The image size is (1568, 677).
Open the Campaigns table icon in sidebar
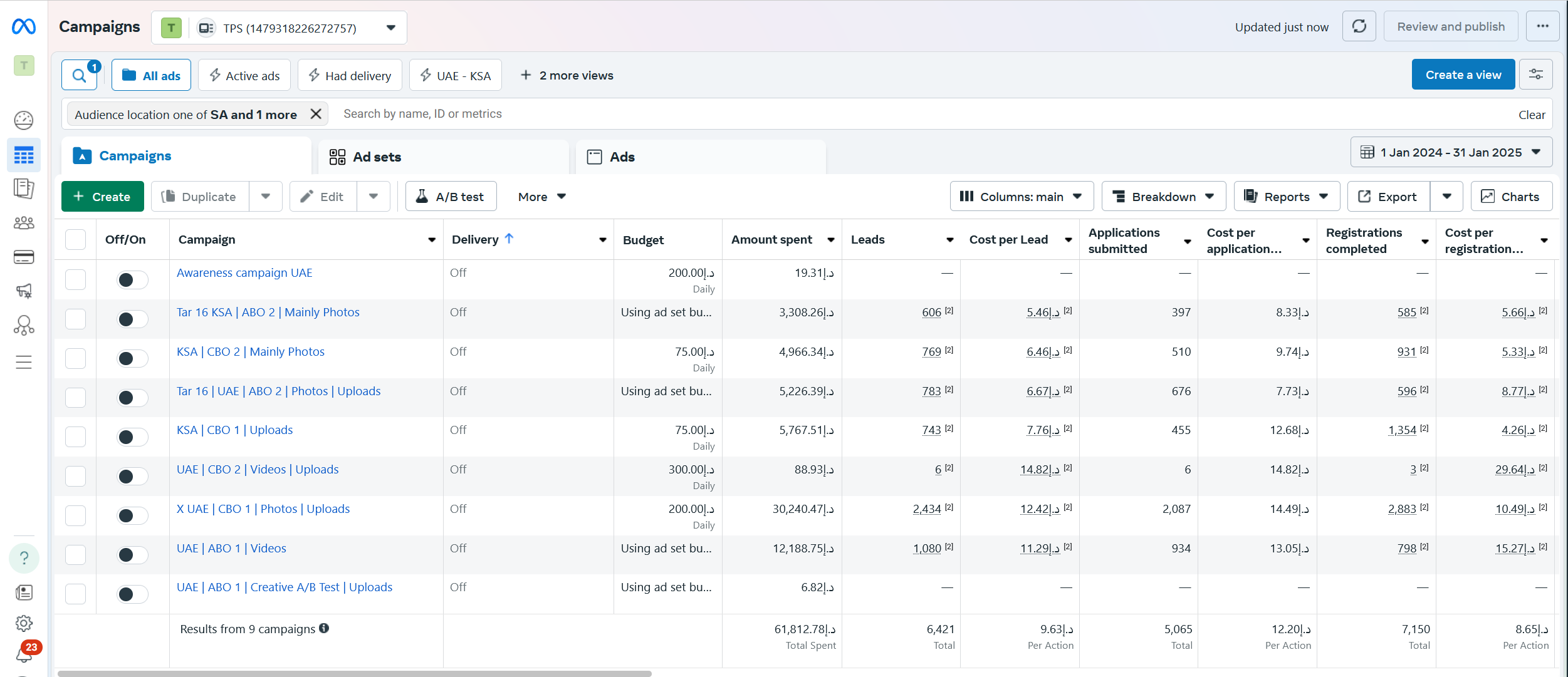24,155
